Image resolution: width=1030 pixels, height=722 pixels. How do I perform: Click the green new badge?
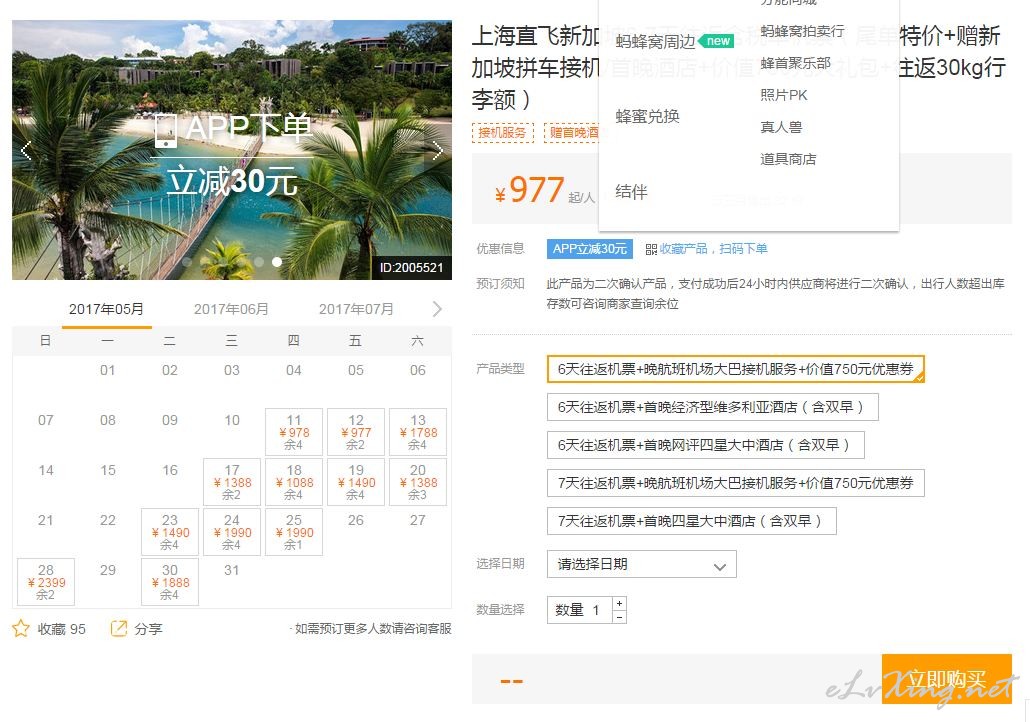tap(717, 41)
